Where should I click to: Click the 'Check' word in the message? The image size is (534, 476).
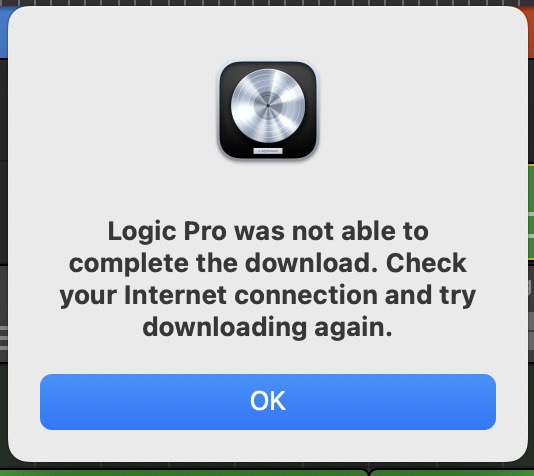[426, 263]
